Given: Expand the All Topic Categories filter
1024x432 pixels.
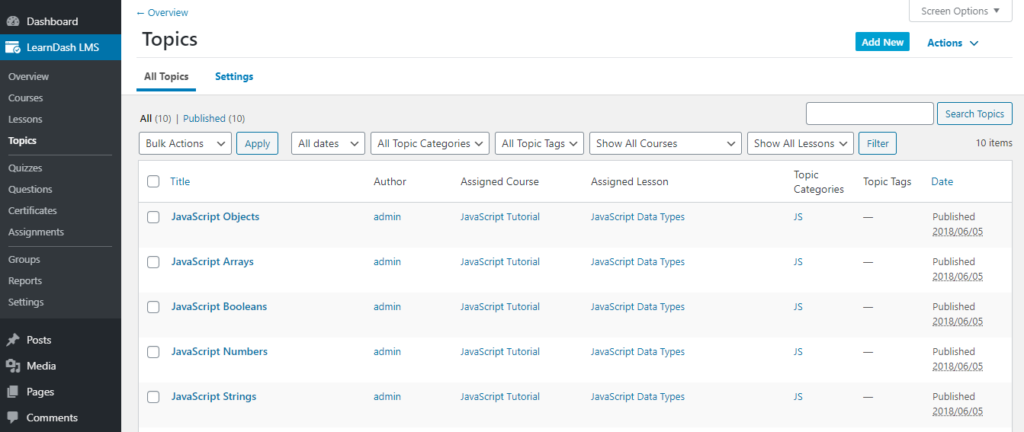Looking at the screenshot, I should coord(430,144).
